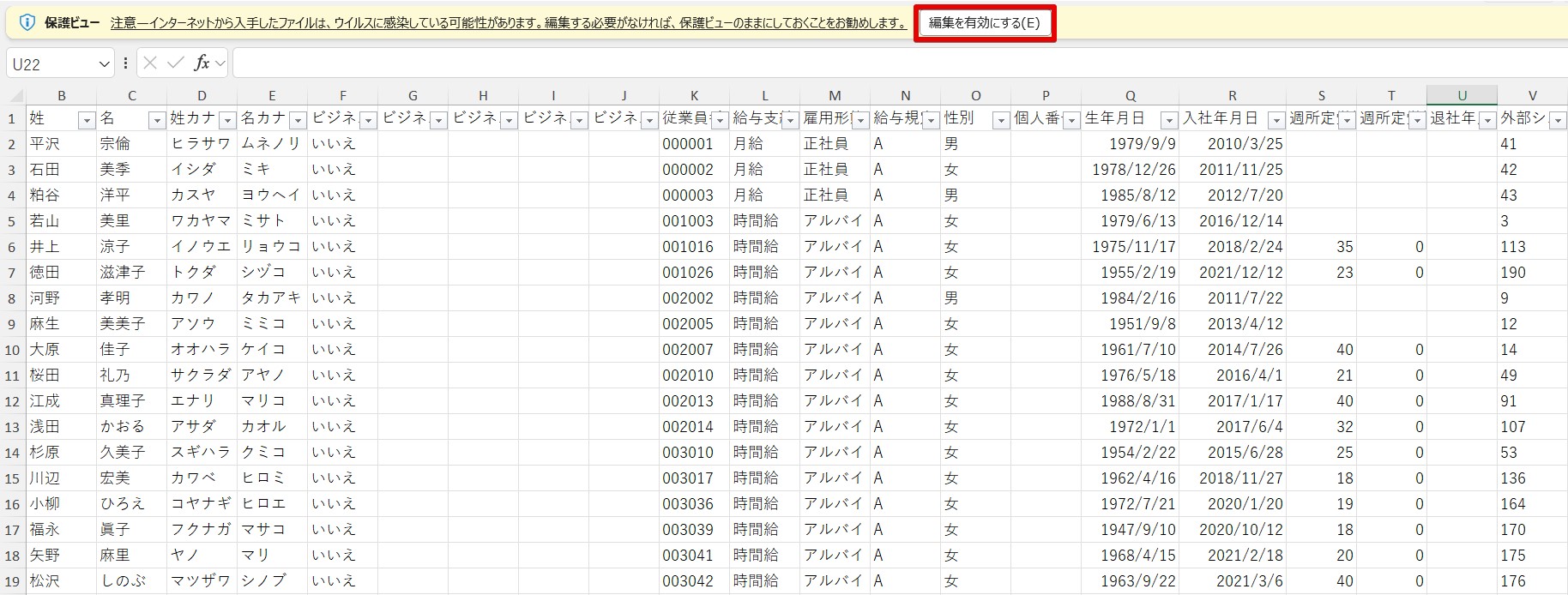Select cell containing しのぶ
Screen dimensions: 1568x595
(131, 581)
